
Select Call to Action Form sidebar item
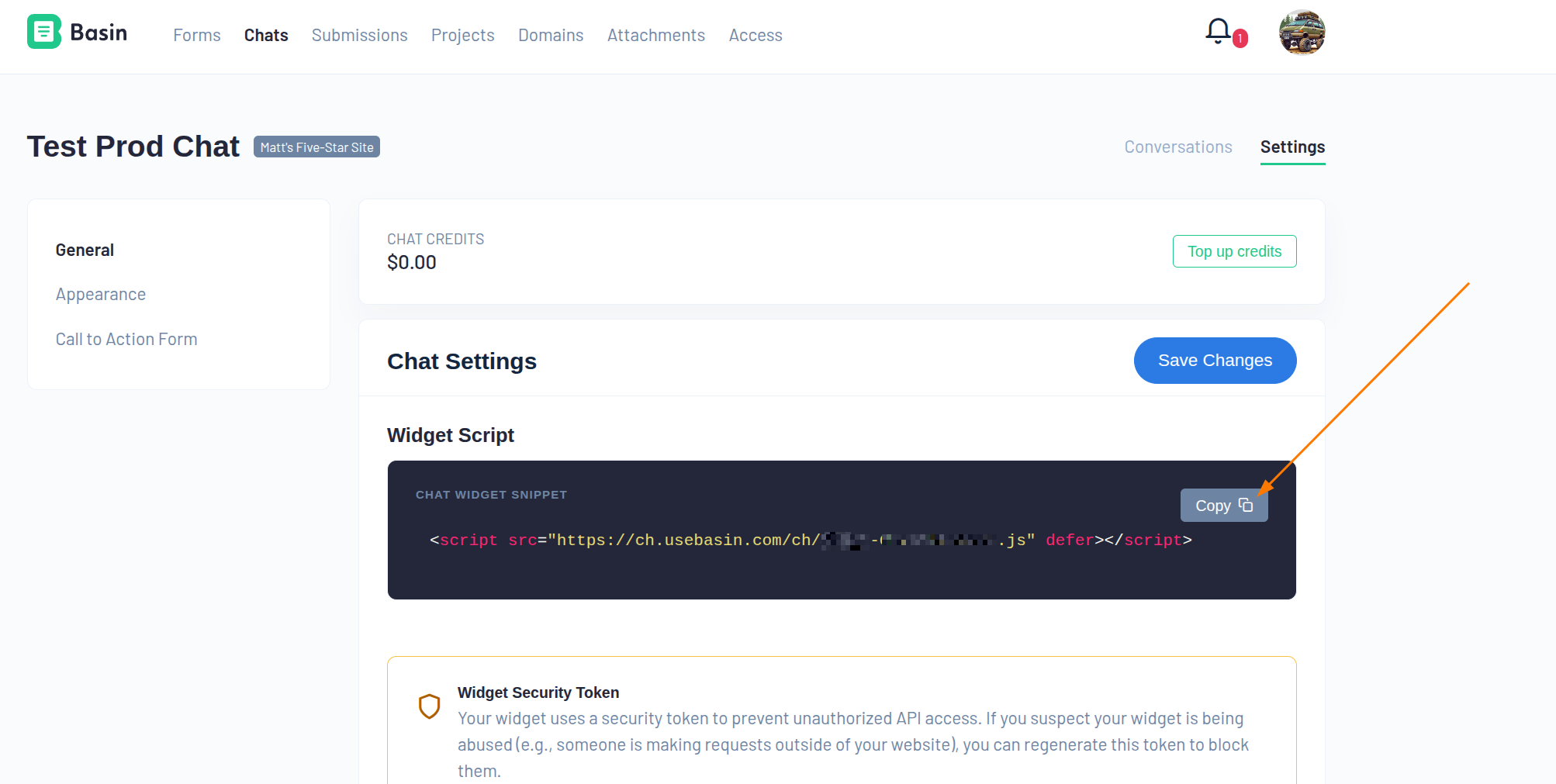click(x=126, y=340)
